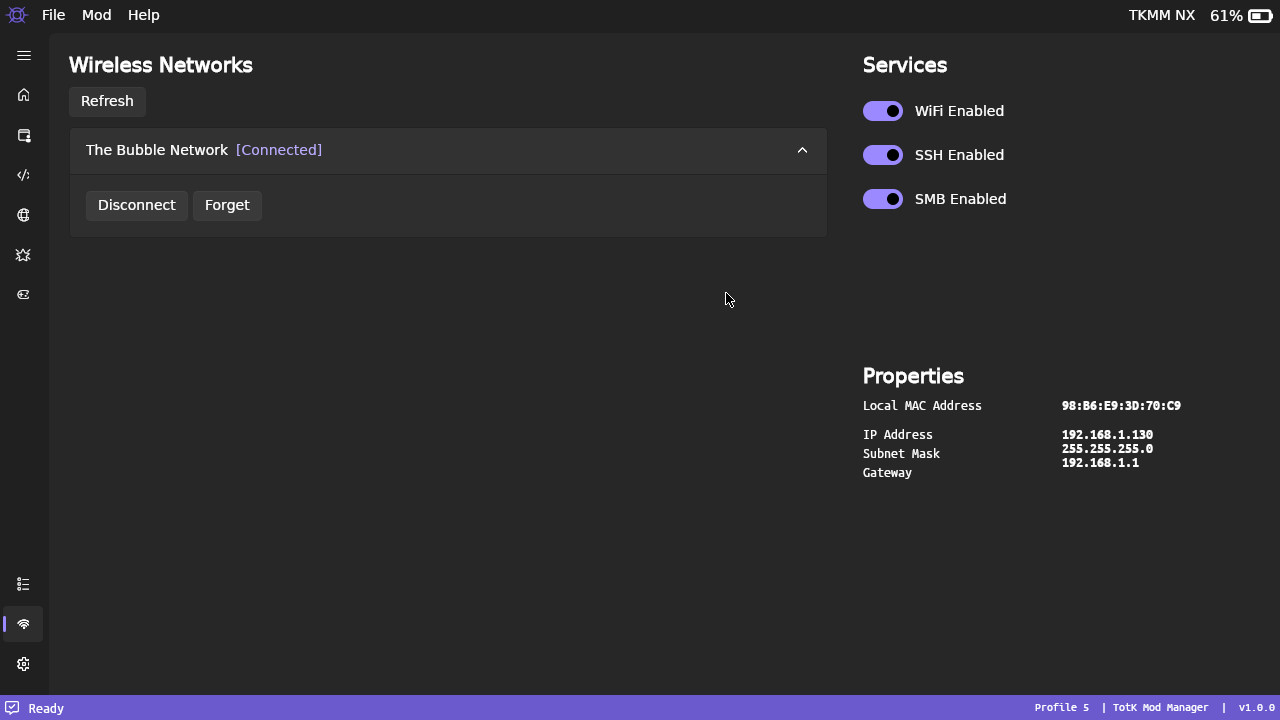Open the Home page from the sidebar
1280x720 pixels.
(x=23, y=95)
